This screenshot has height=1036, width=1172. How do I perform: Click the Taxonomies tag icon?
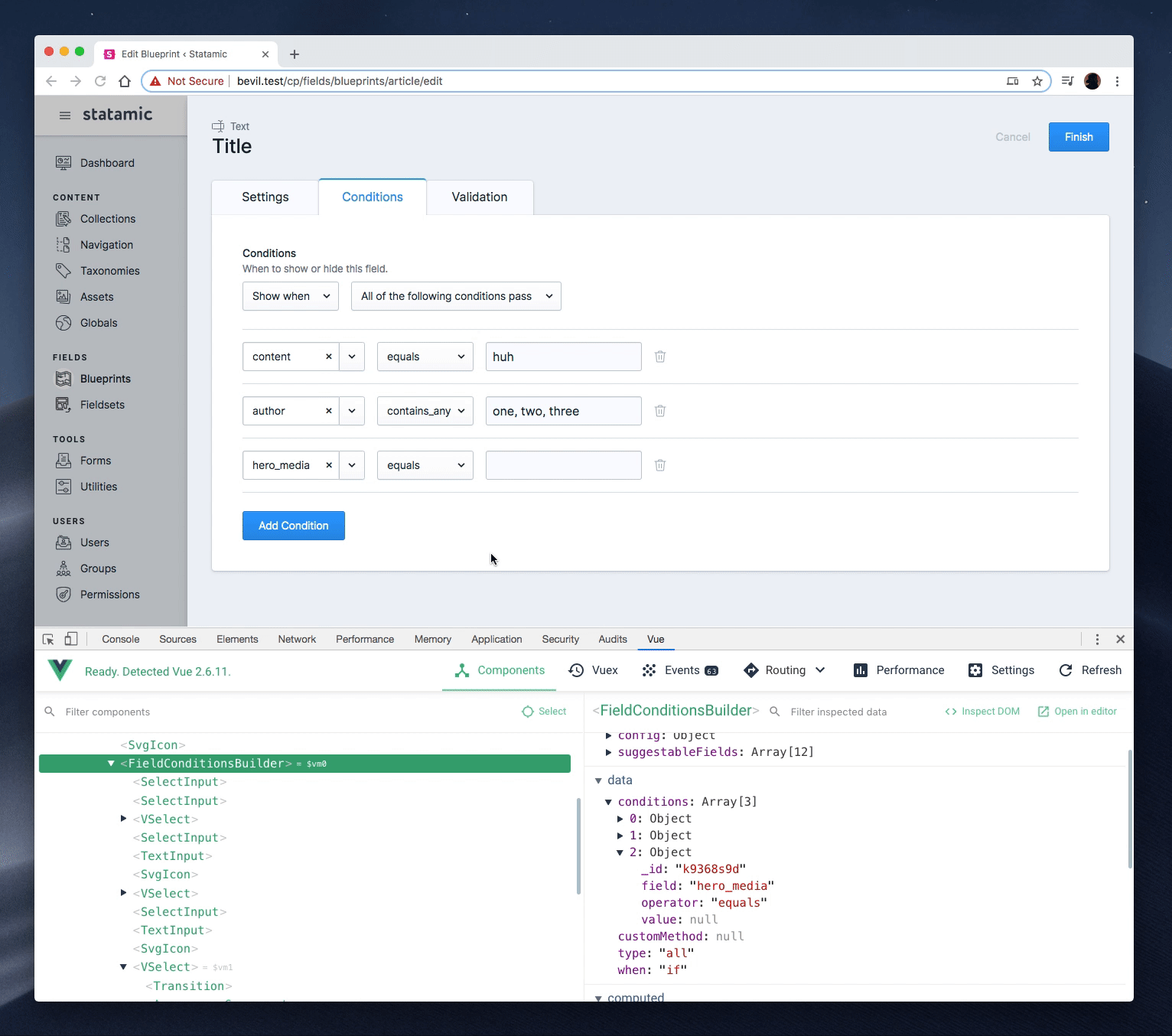(x=63, y=271)
